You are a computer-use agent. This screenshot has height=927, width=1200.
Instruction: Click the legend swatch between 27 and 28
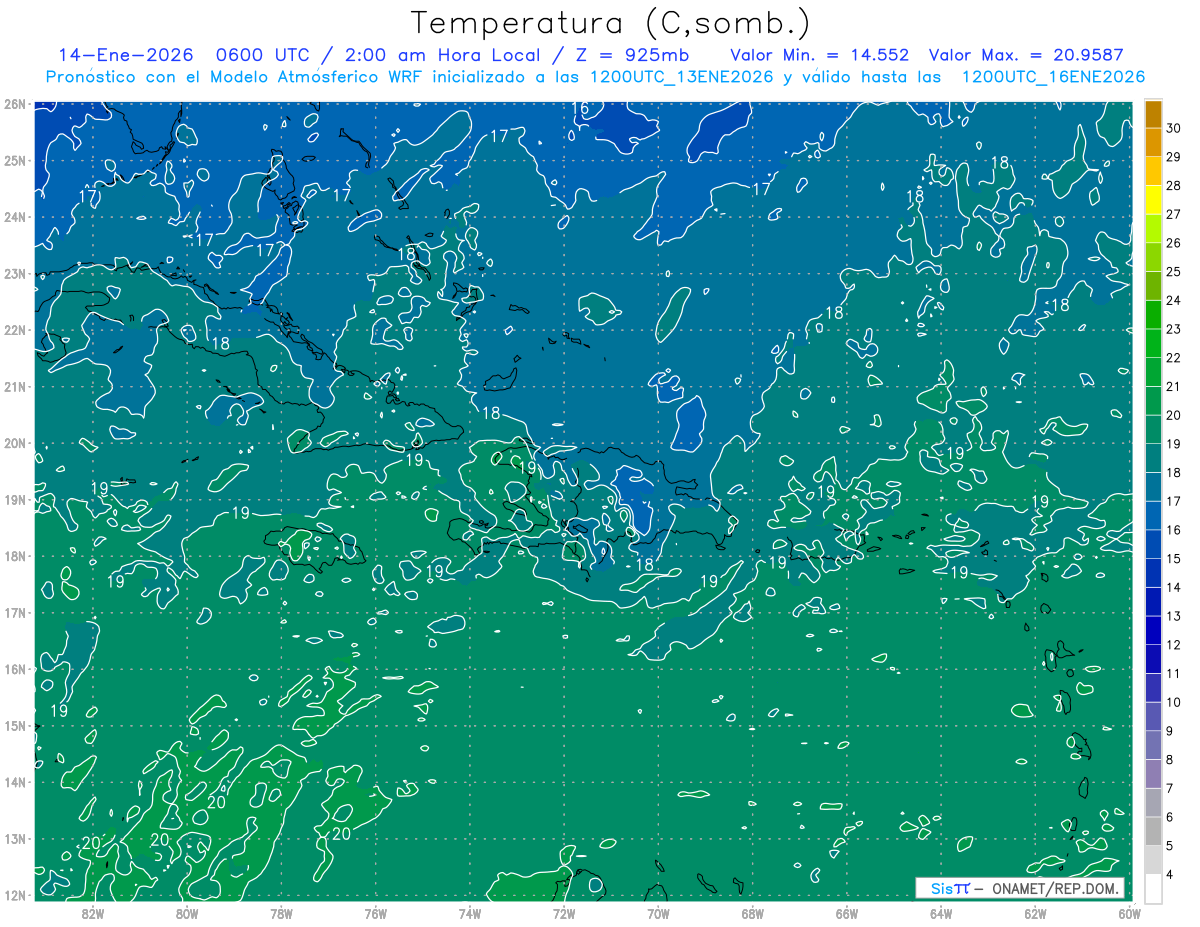tap(1153, 200)
